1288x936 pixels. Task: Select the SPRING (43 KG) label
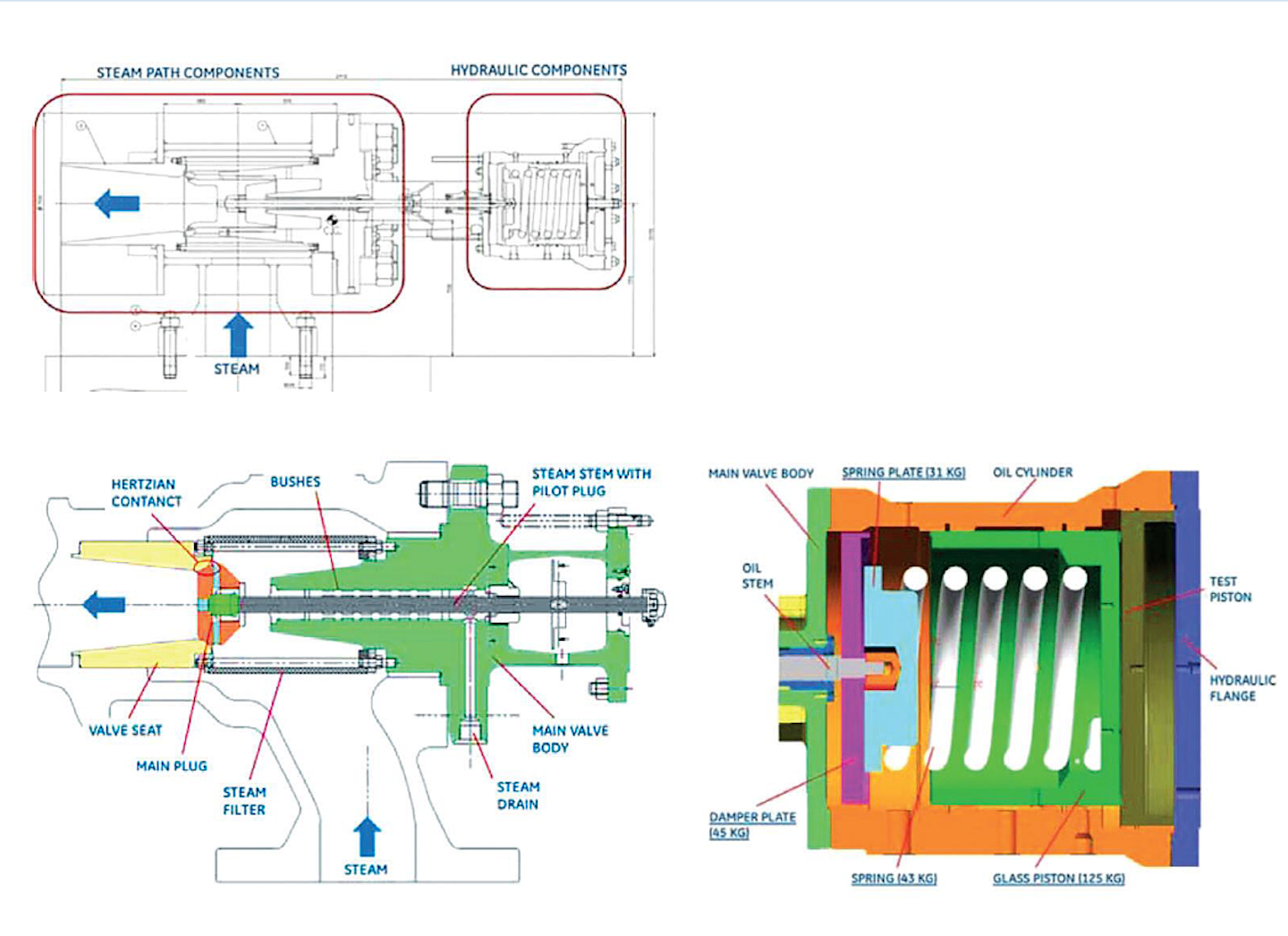click(894, 879)
